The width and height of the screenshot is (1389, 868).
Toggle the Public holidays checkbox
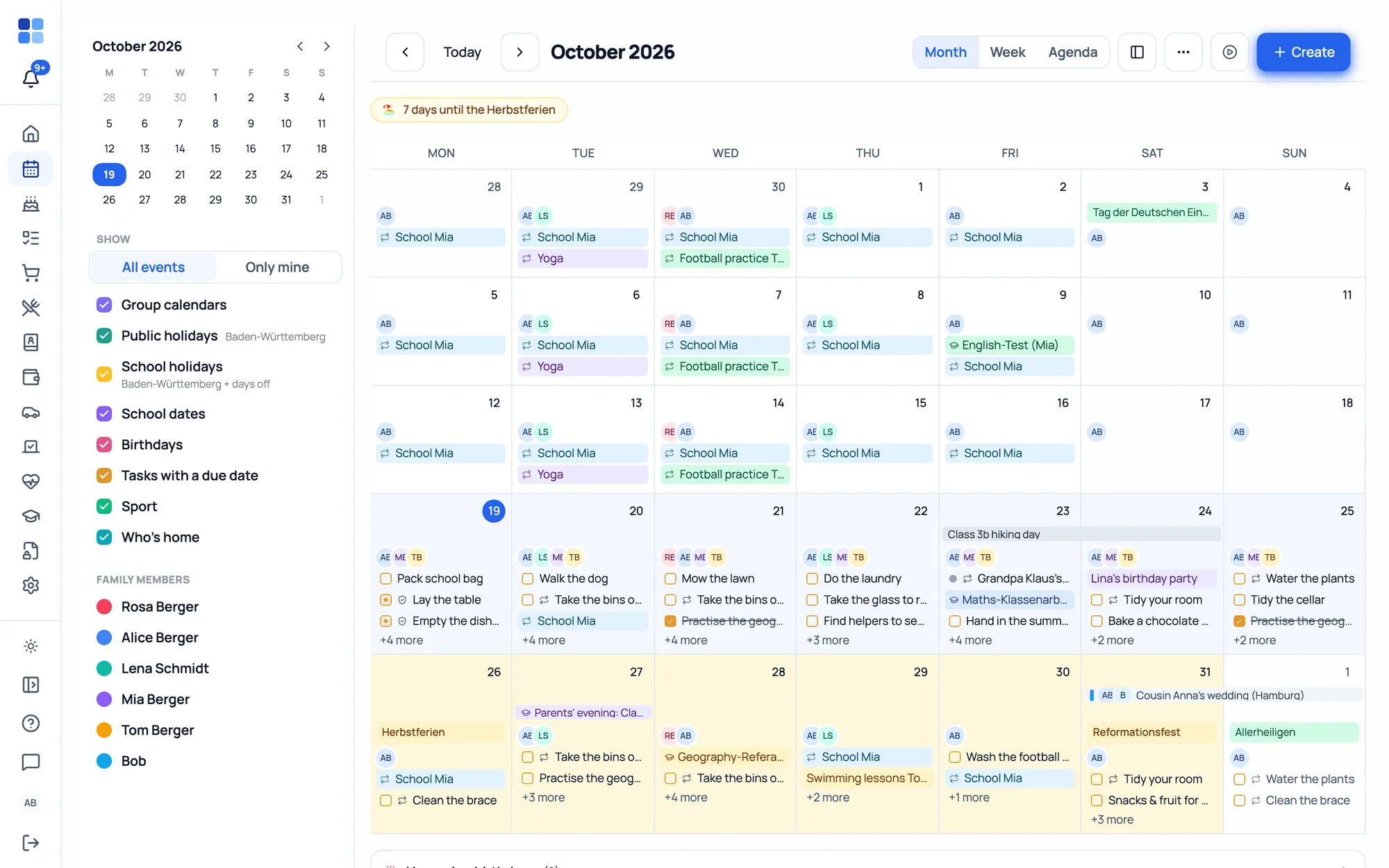pyautogui.click(x=104, y=335)
